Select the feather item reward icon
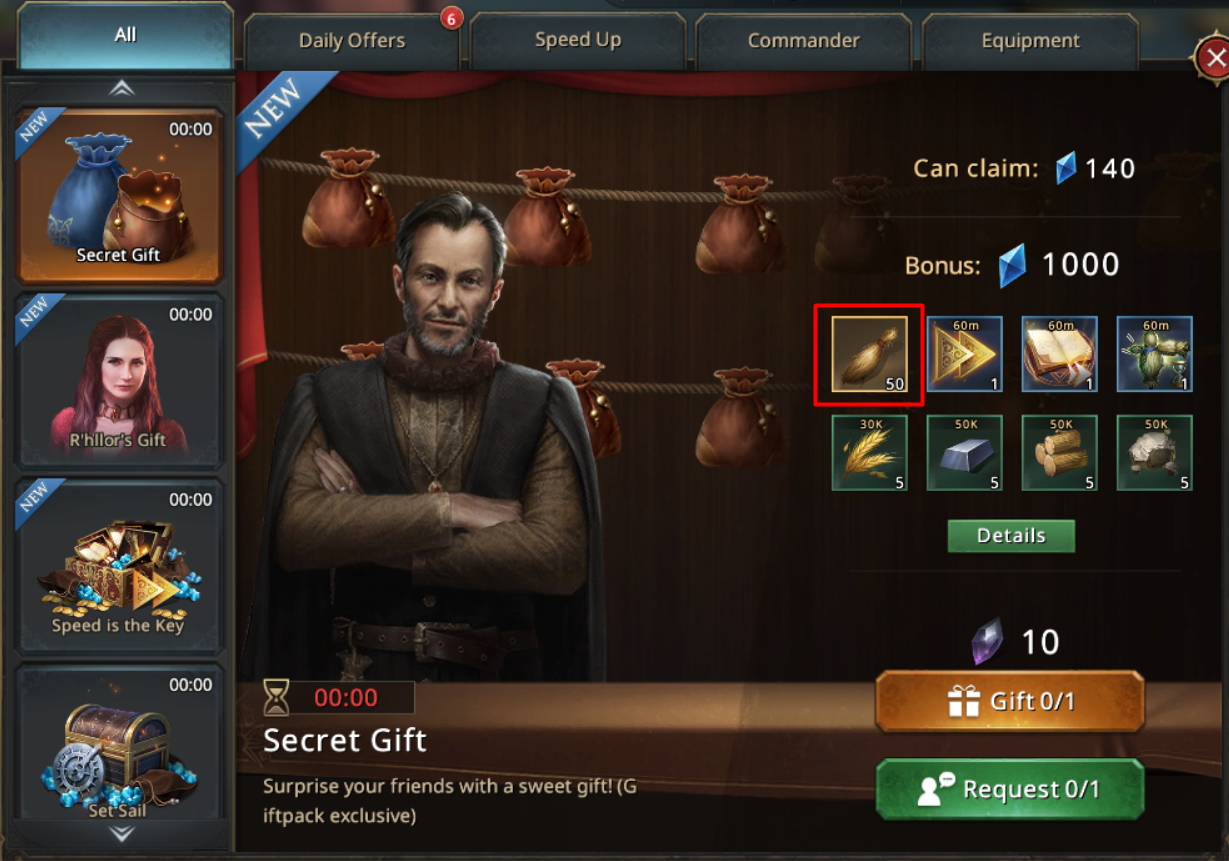The image size is (1229, 861). tap(869, 355)
